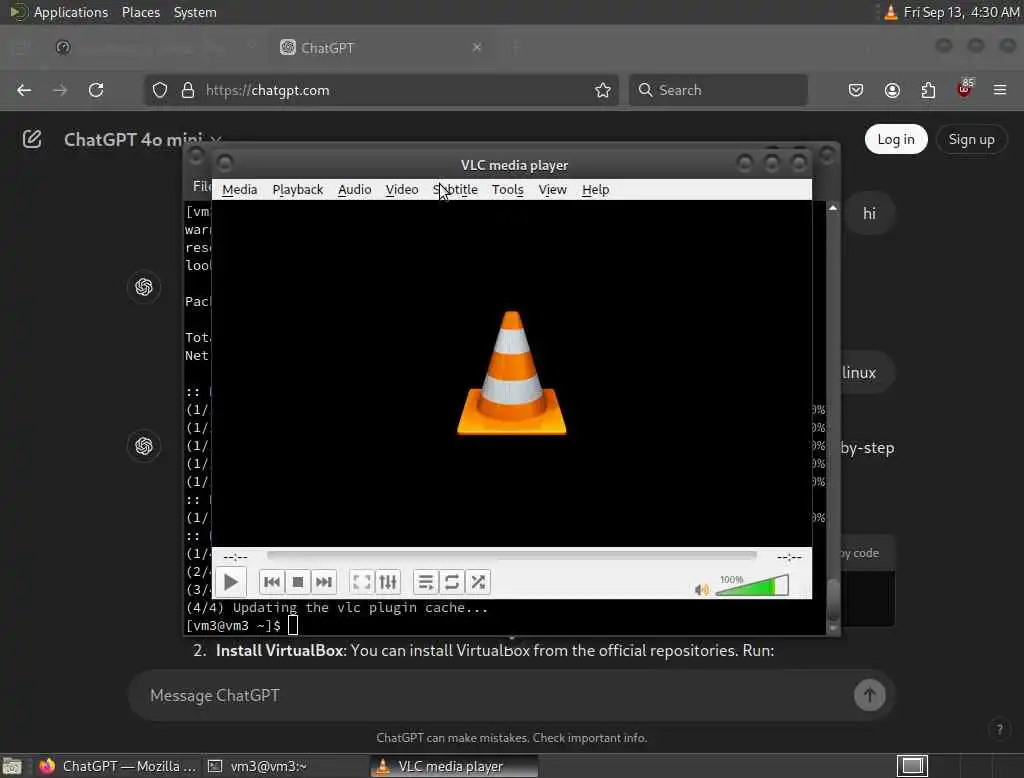The height and width of the screenshot is (778, 1024).
Task: Toggle VLC fullscreen video button
Action: [x=361, y=582]
